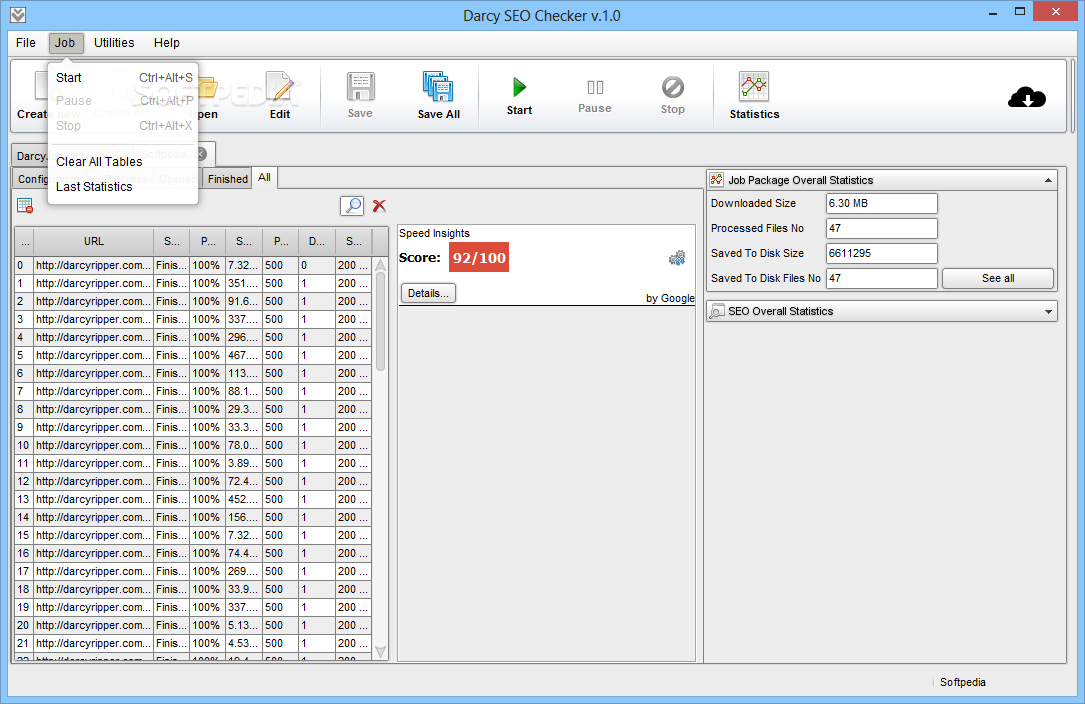Select table row 0 URL cell

point(93,265)
